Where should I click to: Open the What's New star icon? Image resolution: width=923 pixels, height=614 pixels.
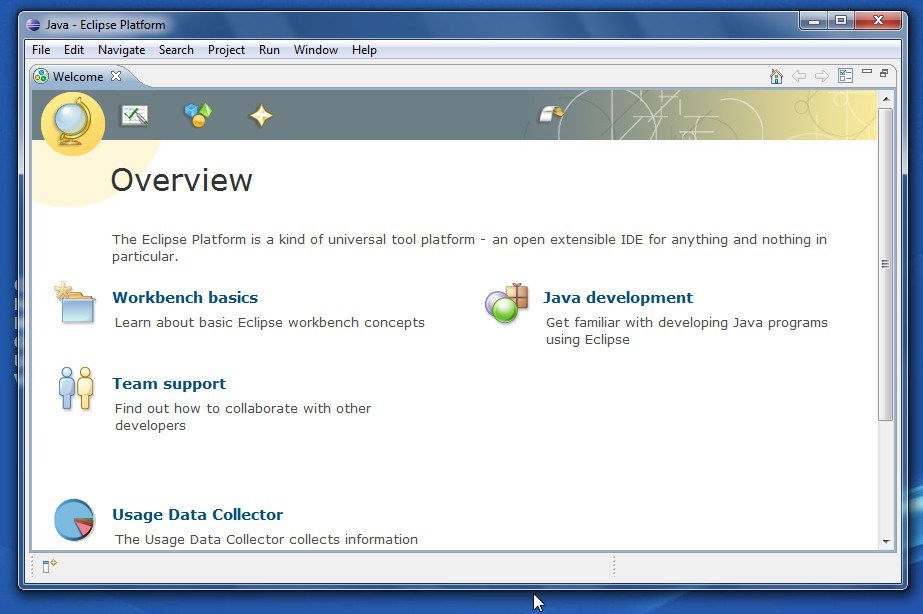coord(259,114)
